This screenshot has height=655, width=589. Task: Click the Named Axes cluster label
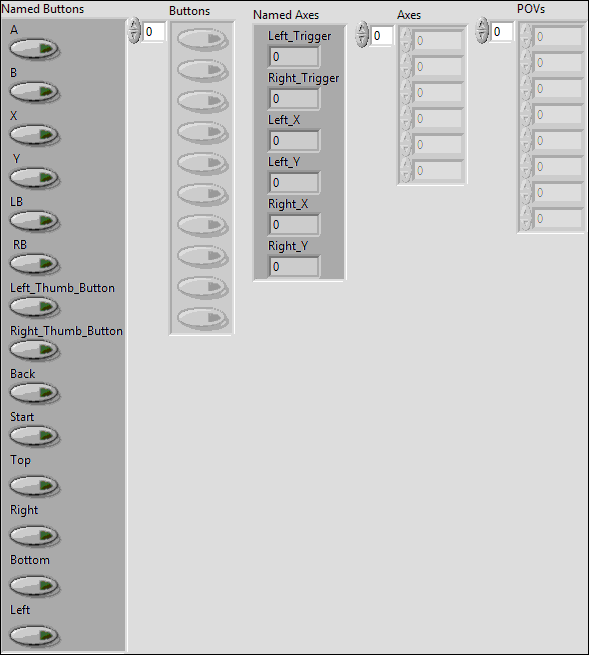click(x=286, y=15)
